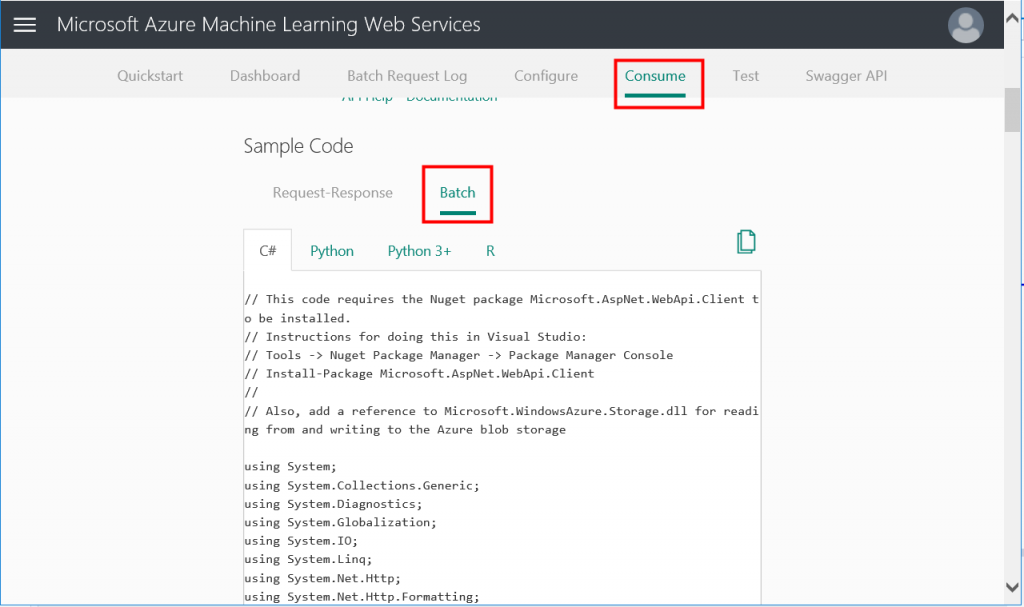
Task: Copy sample code with clipboard icon
Action: click(746, 242)
